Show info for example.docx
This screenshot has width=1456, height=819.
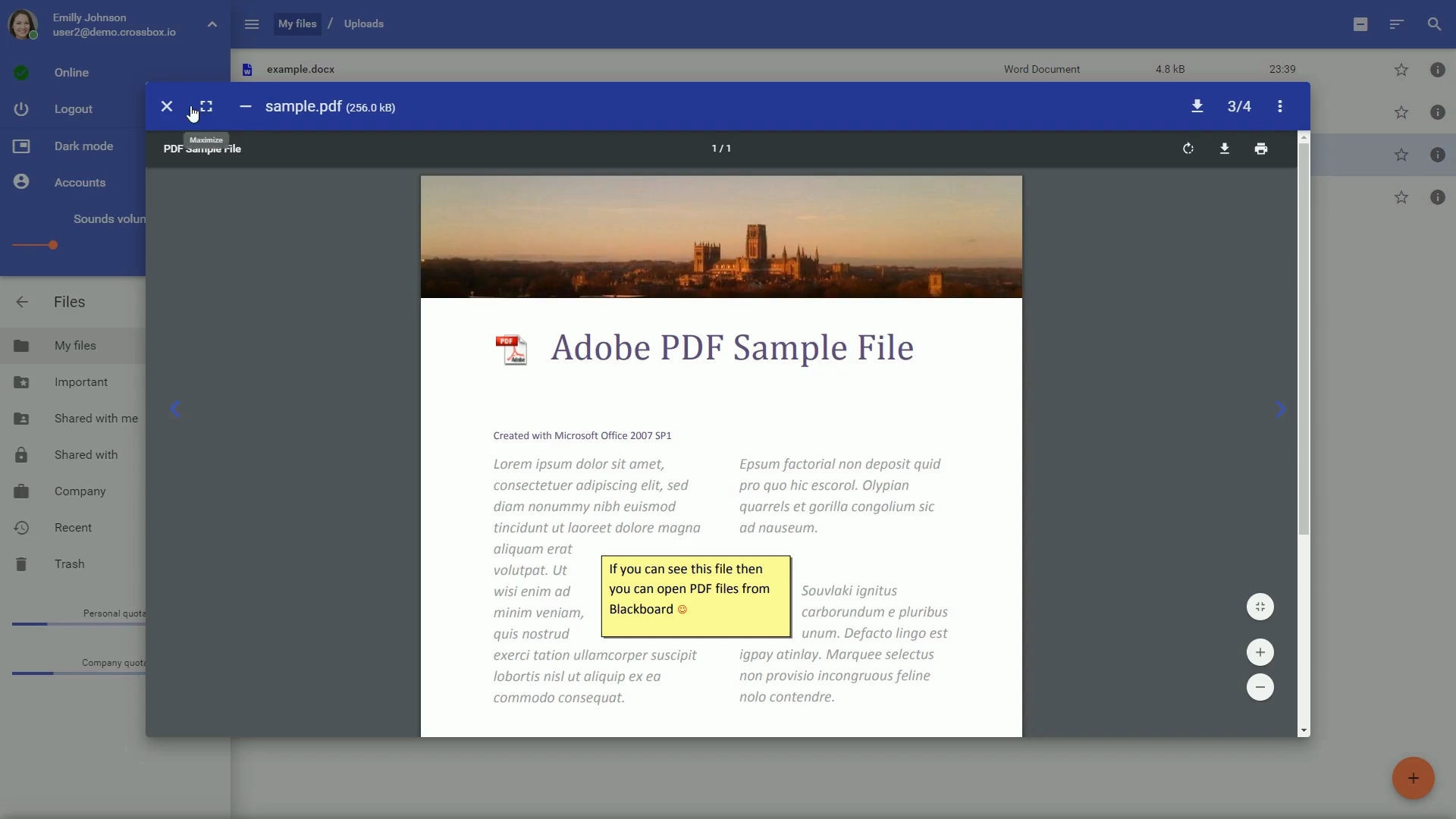click(1438, 70)
